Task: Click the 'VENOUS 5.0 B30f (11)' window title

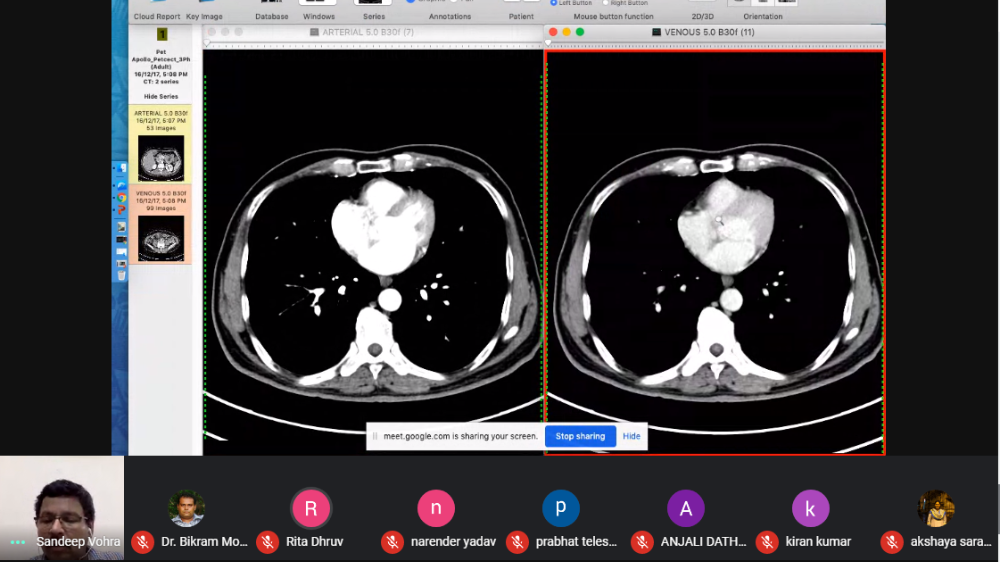Action: pyautogui.click(x=709, y=32)
